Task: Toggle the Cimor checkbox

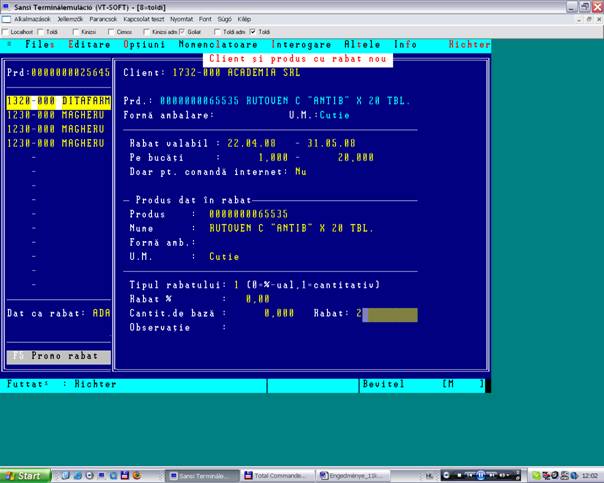Action: pyautogui.click(x=111, y=32)
